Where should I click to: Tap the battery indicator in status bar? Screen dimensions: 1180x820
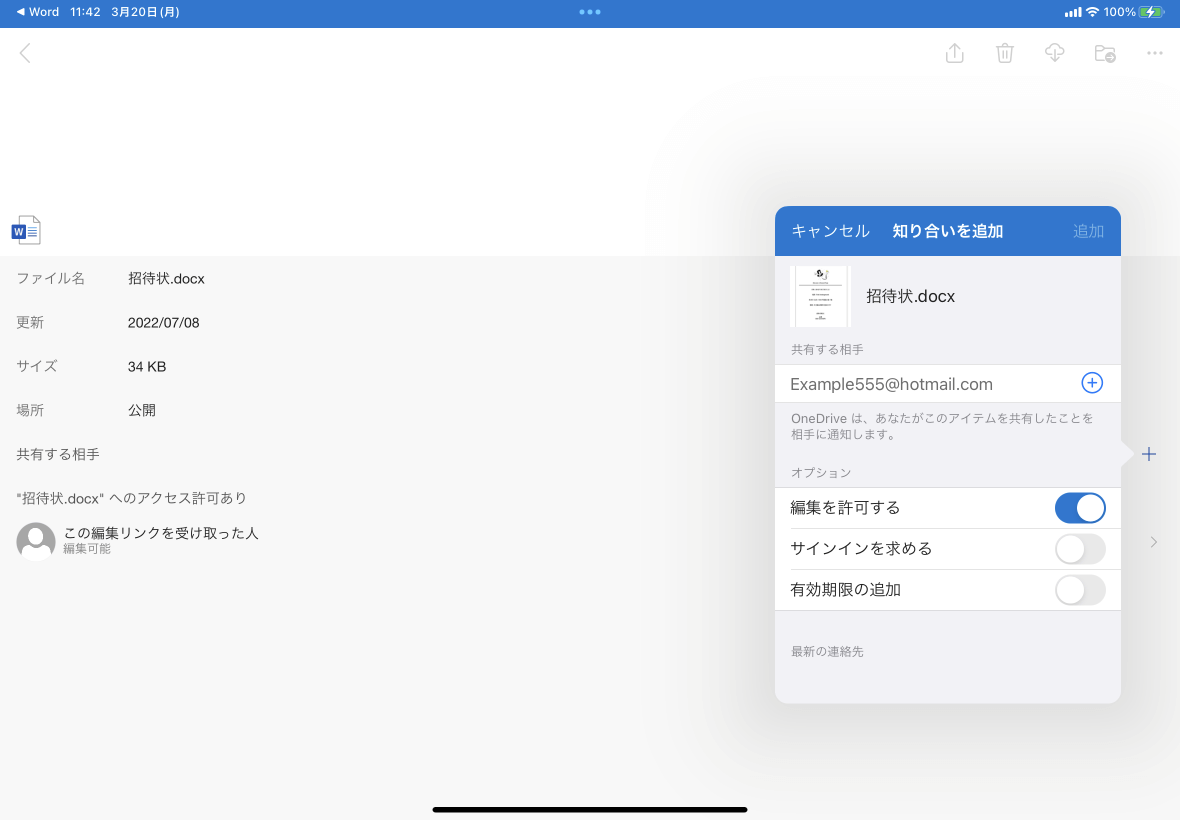point(1151,12)
